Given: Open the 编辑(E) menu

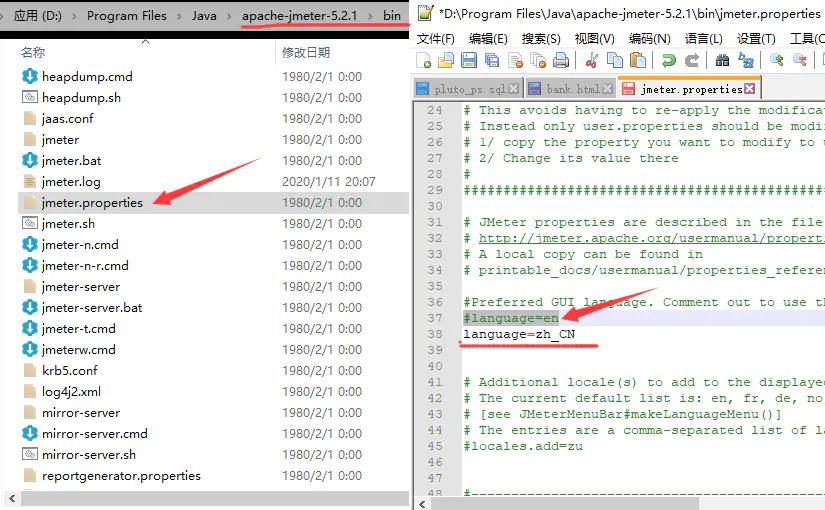Looking at the screenshot, I should coord(488,39).
